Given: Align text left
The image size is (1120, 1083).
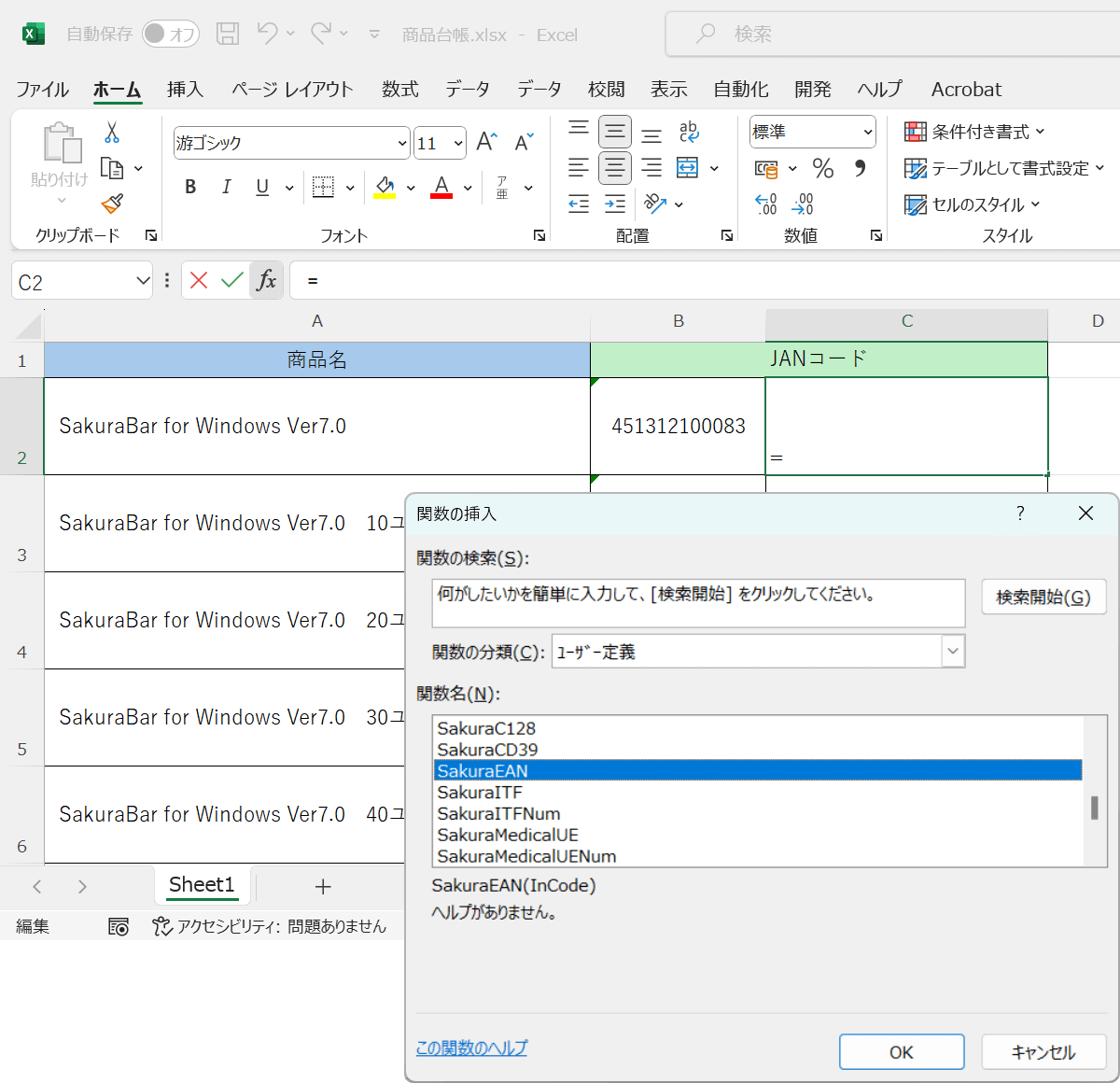Looking at the screenshot, I should pyautogui.click(x=579, y=168).
